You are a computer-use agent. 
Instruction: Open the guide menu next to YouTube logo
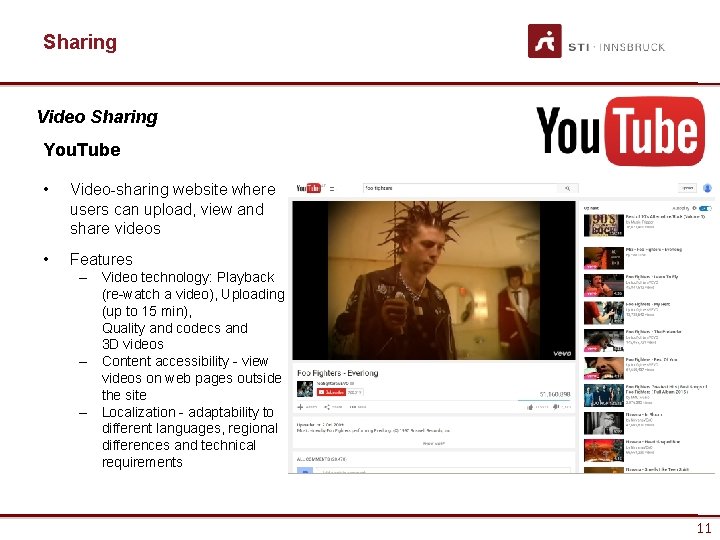332,189
